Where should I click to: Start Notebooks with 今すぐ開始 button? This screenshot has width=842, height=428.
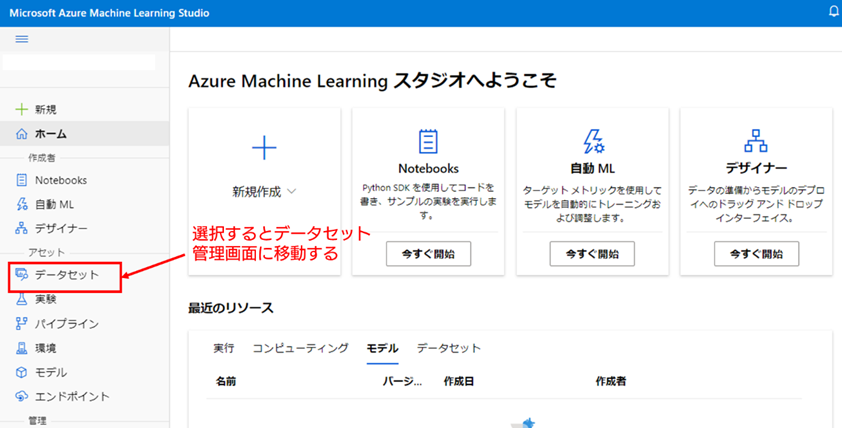click(x=429, y=254)
